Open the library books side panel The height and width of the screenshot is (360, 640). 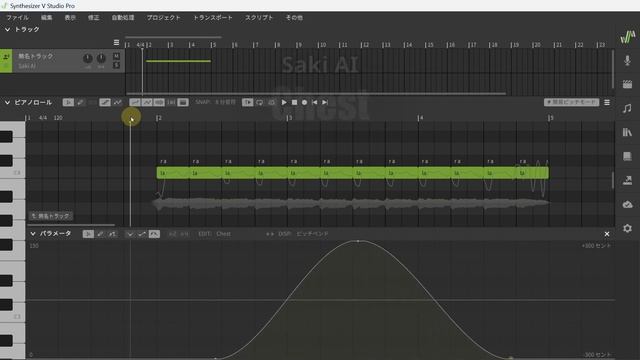[627, 132]
